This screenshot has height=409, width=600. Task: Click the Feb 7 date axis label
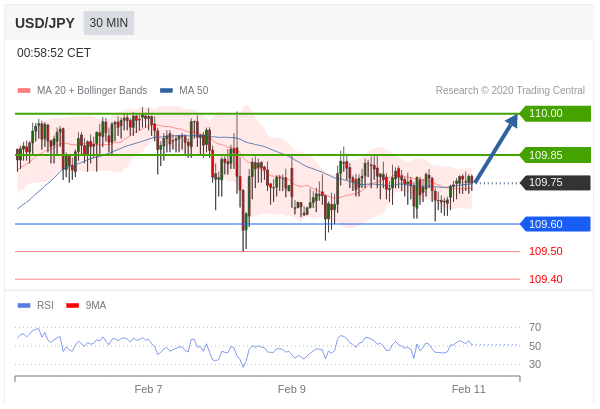coord(148,389)
